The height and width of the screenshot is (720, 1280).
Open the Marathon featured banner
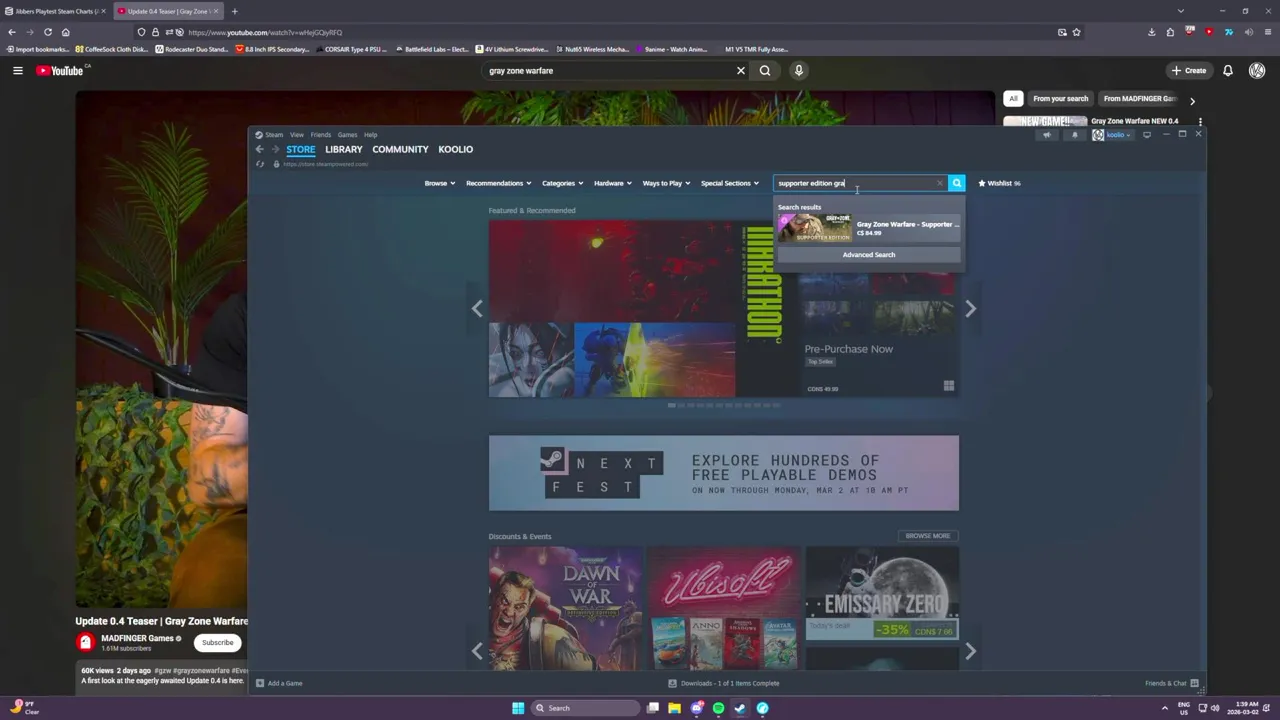click(x=723, y=308)
